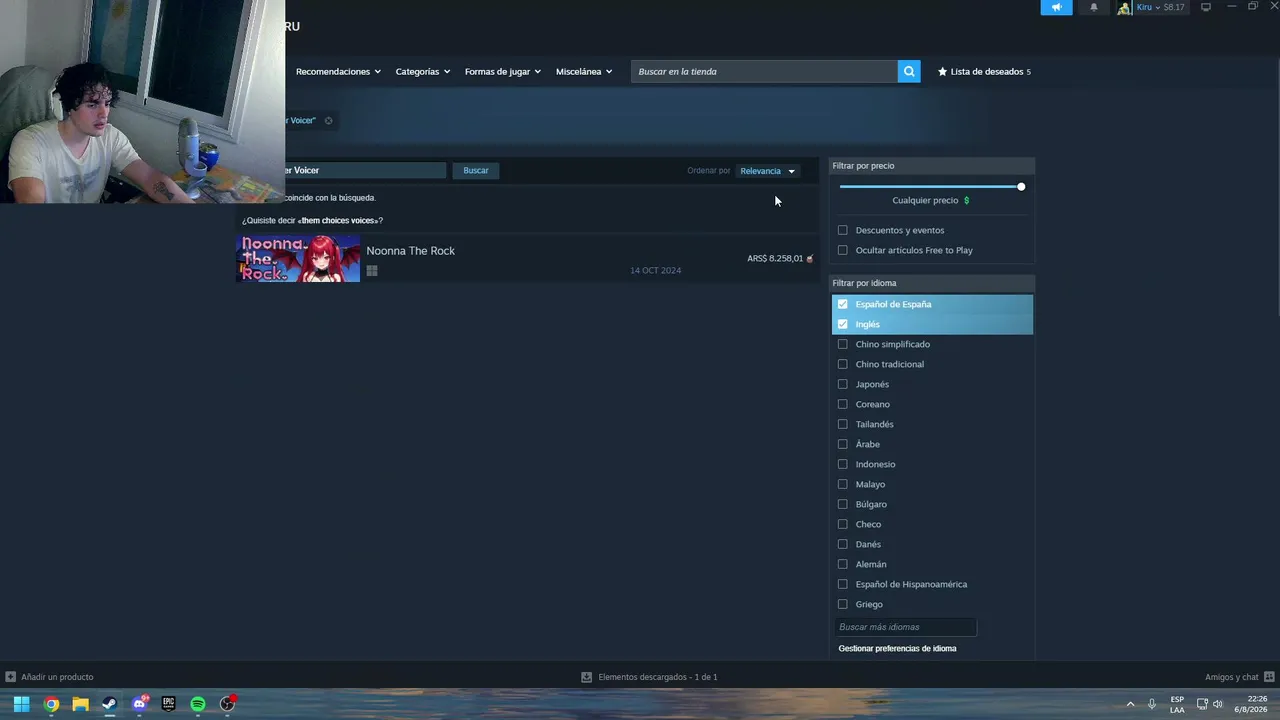Viewport: 1280px width, 720px height.
Task: Open the Lista de deseados star link
Action: [984, 71]
